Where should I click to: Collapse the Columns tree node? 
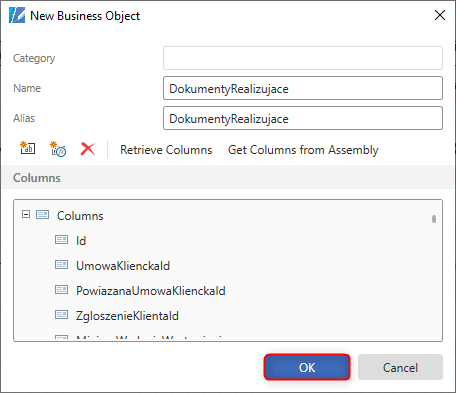(x=26, y=214)
